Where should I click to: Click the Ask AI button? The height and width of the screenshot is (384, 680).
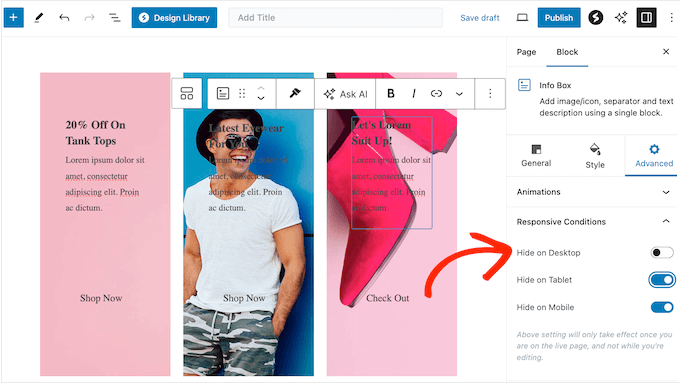345,94
